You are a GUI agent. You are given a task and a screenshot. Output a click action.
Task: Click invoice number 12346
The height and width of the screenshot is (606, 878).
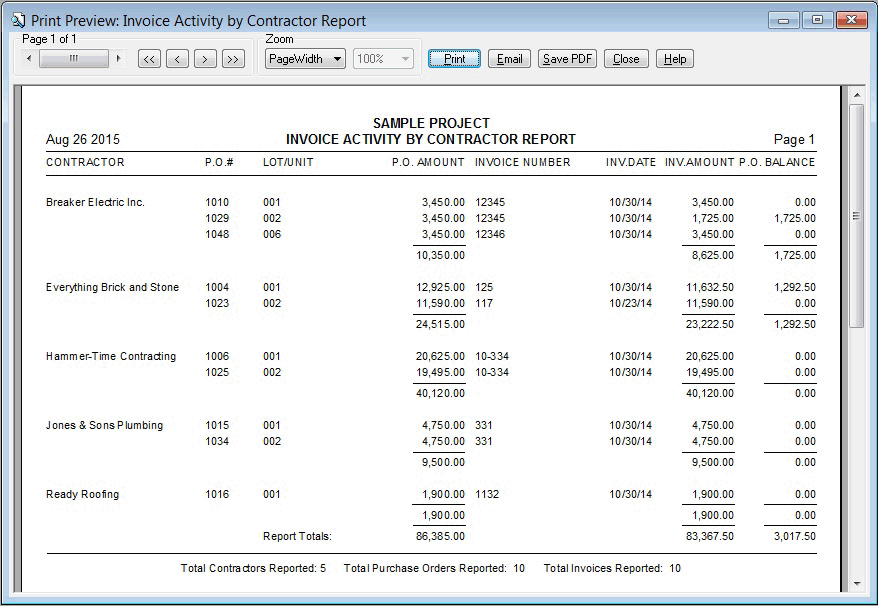pos(490,234)
